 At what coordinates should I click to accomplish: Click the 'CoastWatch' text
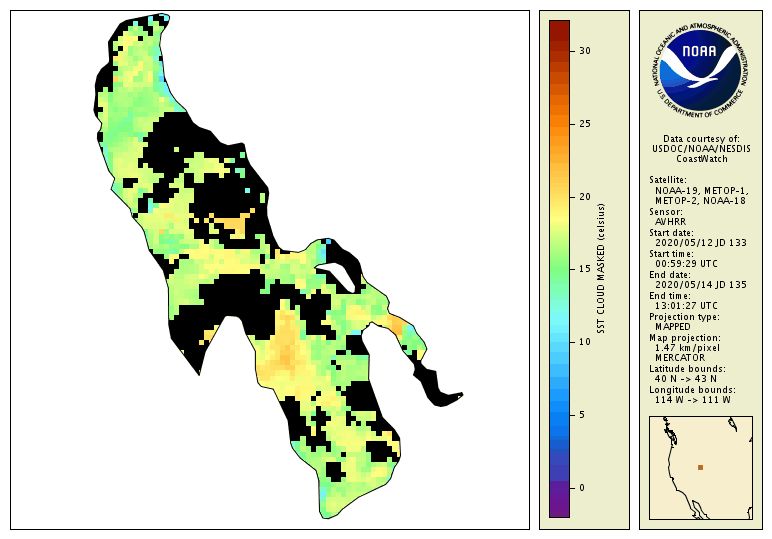[701, 159]
